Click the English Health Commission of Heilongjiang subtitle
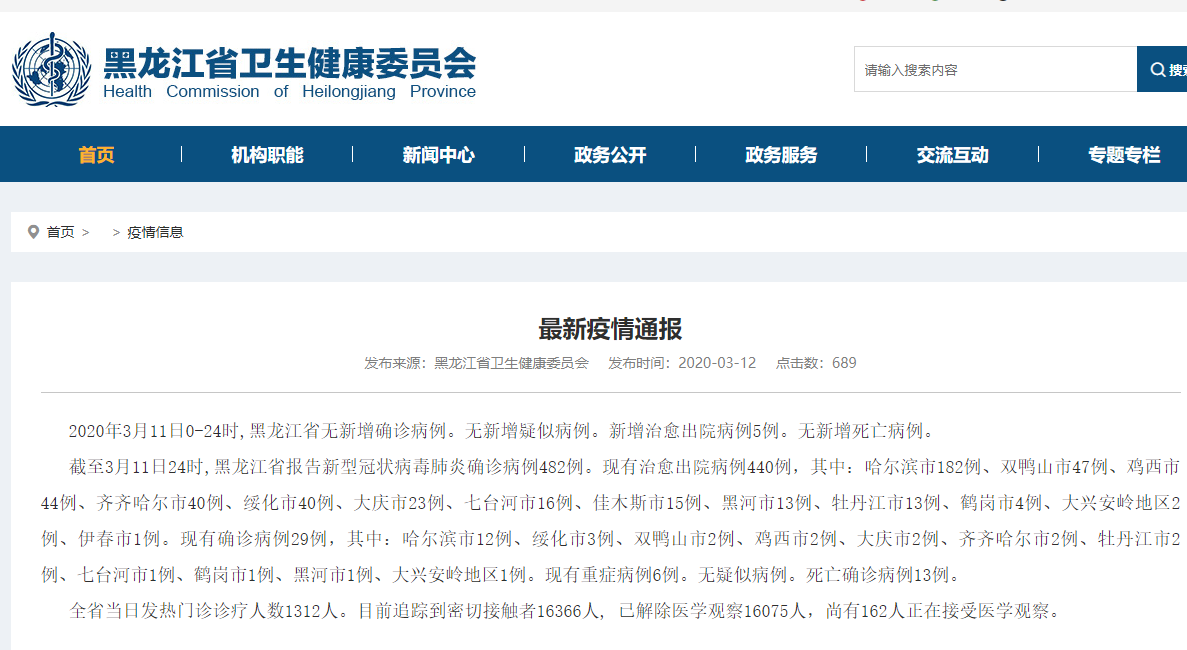Image resolution: width=1187 pixels, height=650 pixels. click(290, 92)
